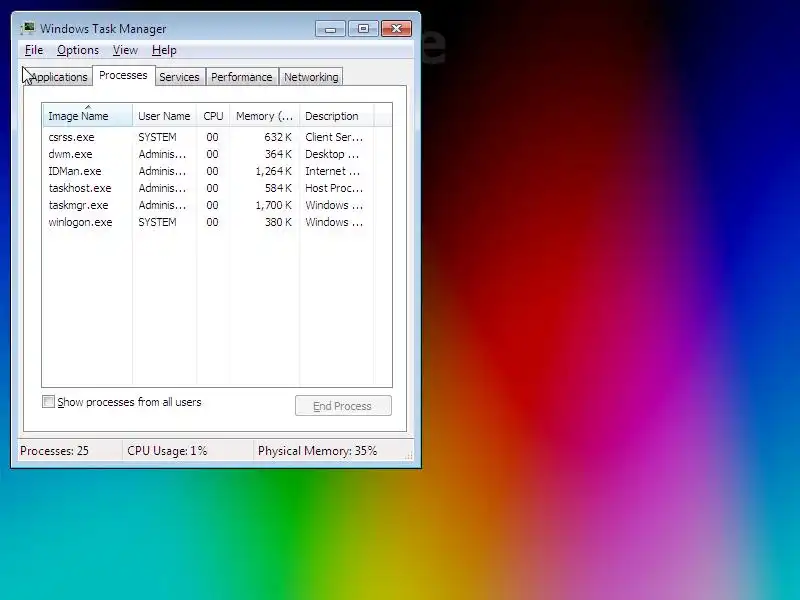Sort by Memory column header

point(264,116)
